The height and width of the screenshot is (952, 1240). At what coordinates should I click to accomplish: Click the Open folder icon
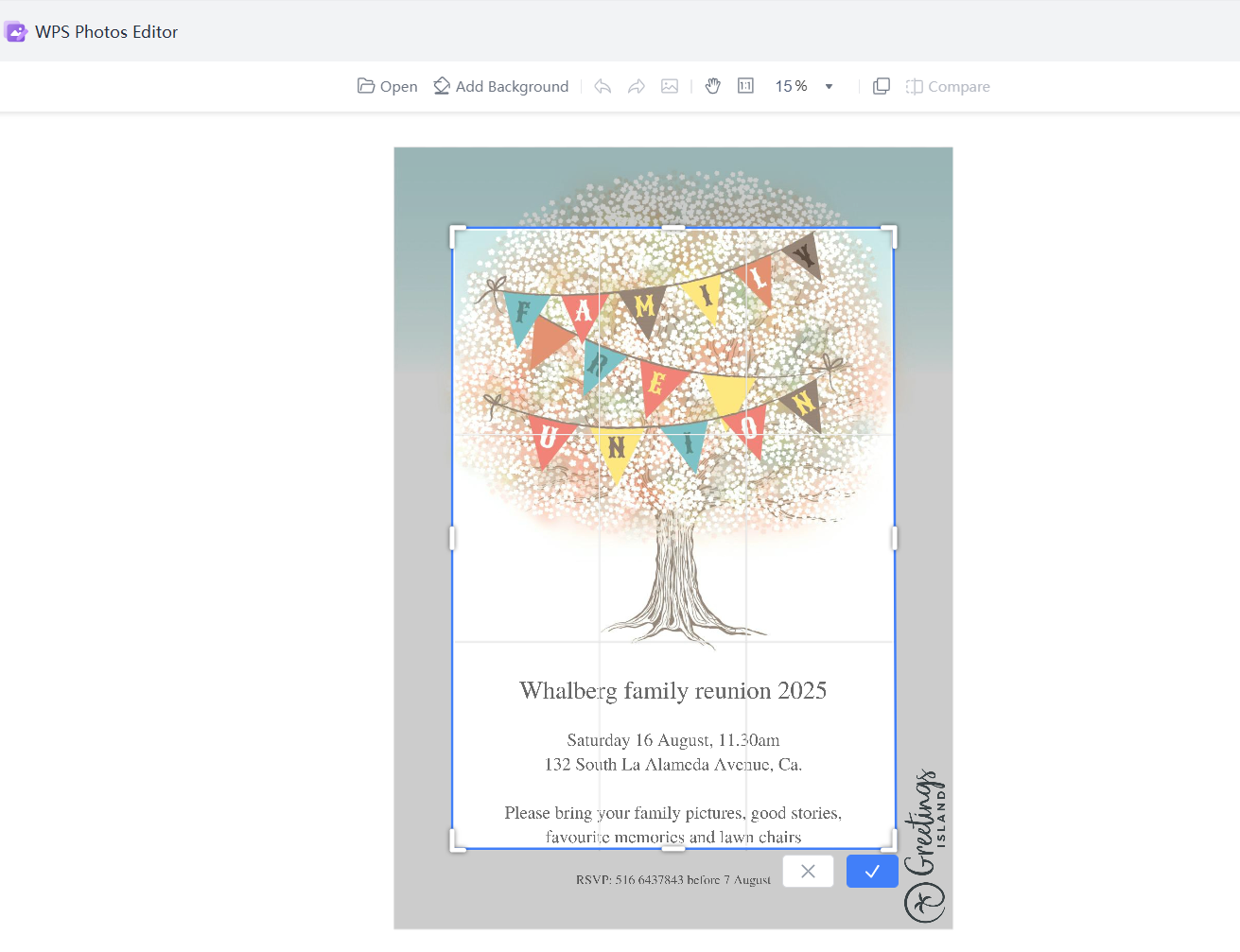pyautogui.click(x=365, y=85)
